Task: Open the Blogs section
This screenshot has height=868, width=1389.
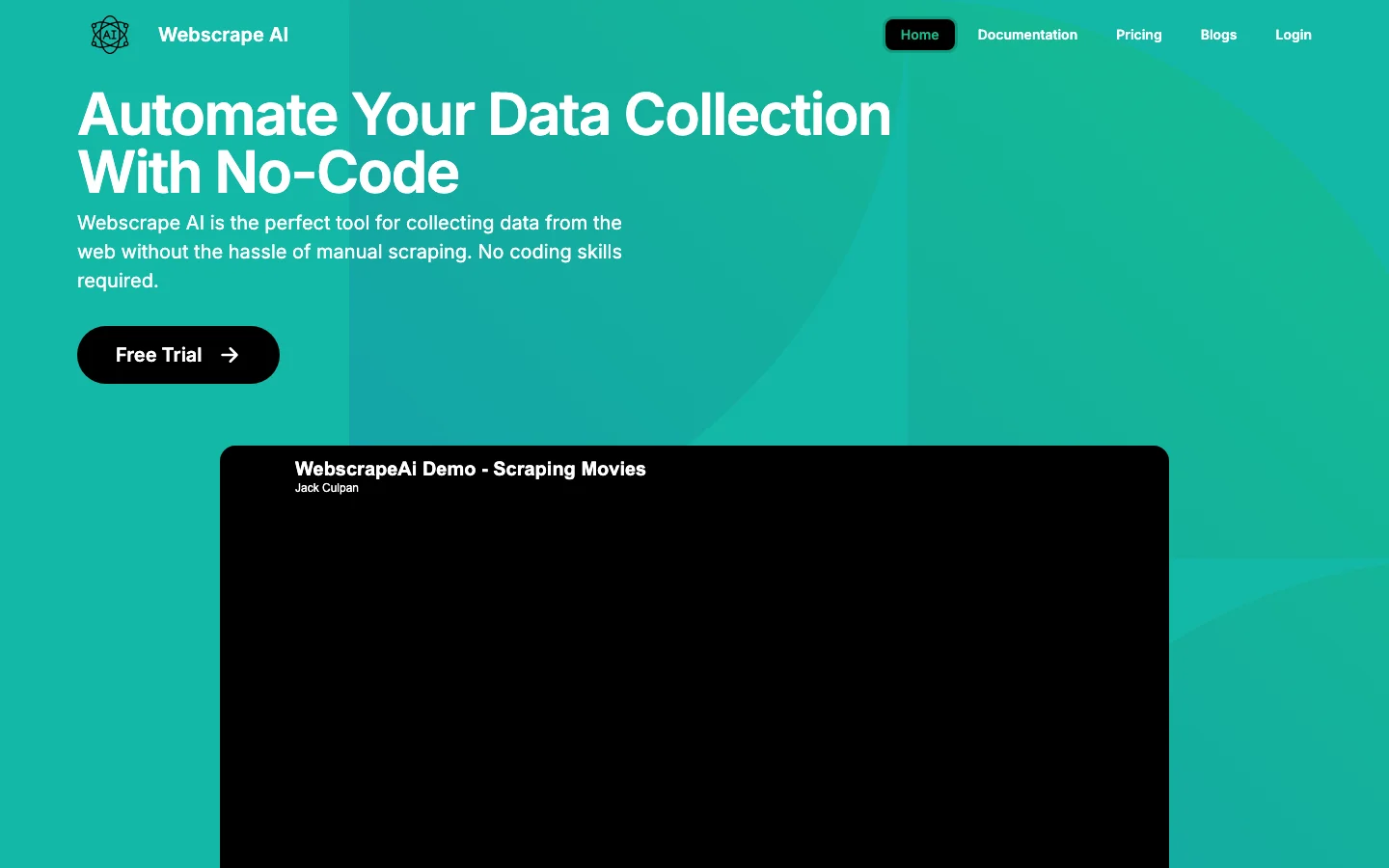Action: tap(1218, 35)
